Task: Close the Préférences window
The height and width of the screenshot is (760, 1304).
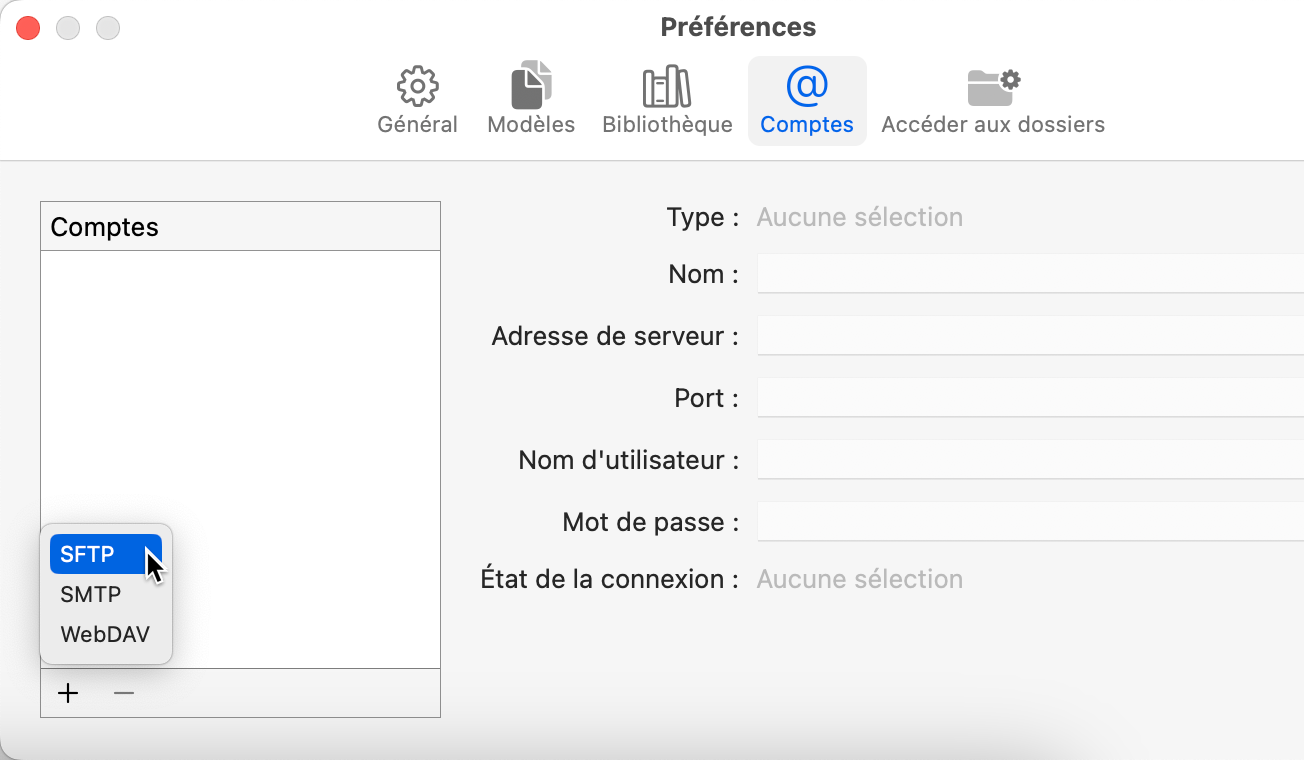Action: pyautogui.click(x=27, y=27)
